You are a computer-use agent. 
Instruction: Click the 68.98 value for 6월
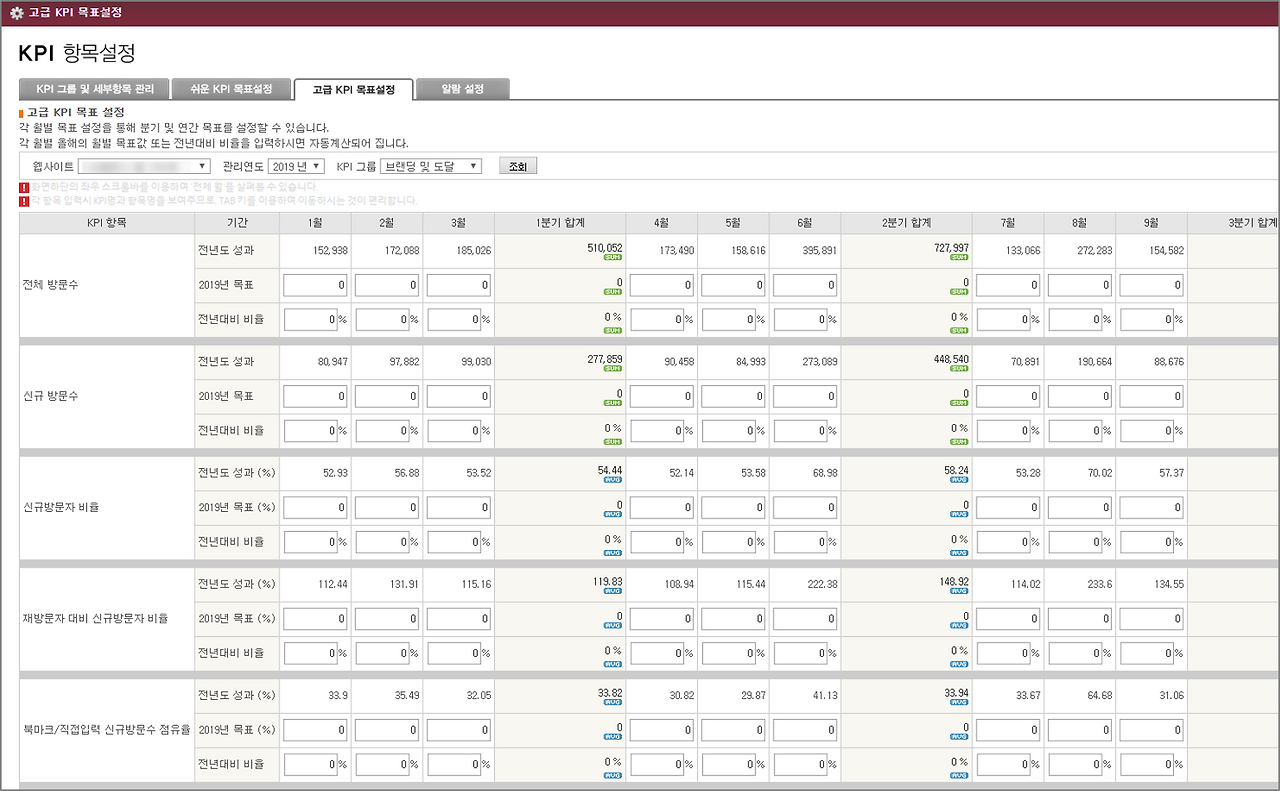825,472
